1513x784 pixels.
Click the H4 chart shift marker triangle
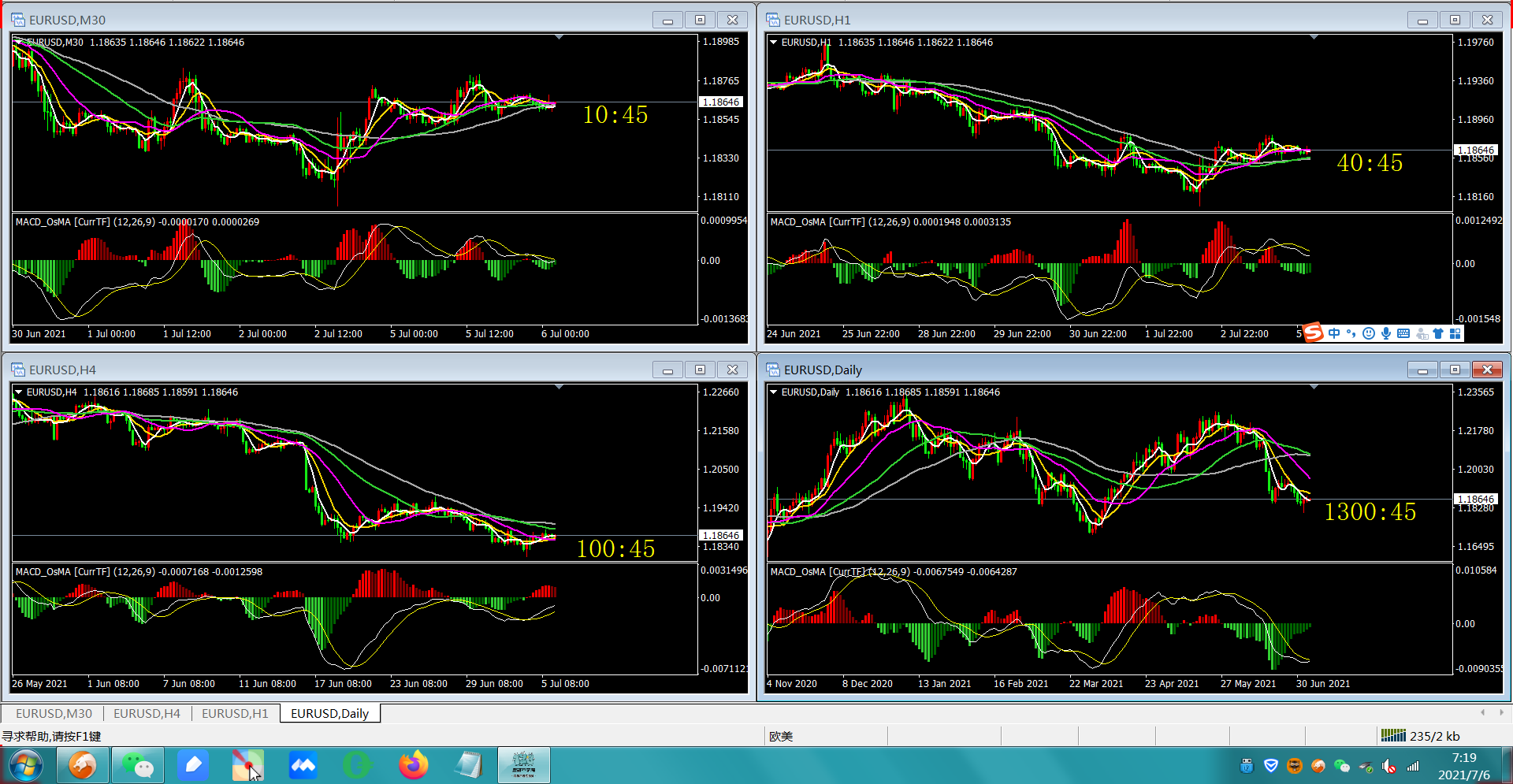point(559,387)
